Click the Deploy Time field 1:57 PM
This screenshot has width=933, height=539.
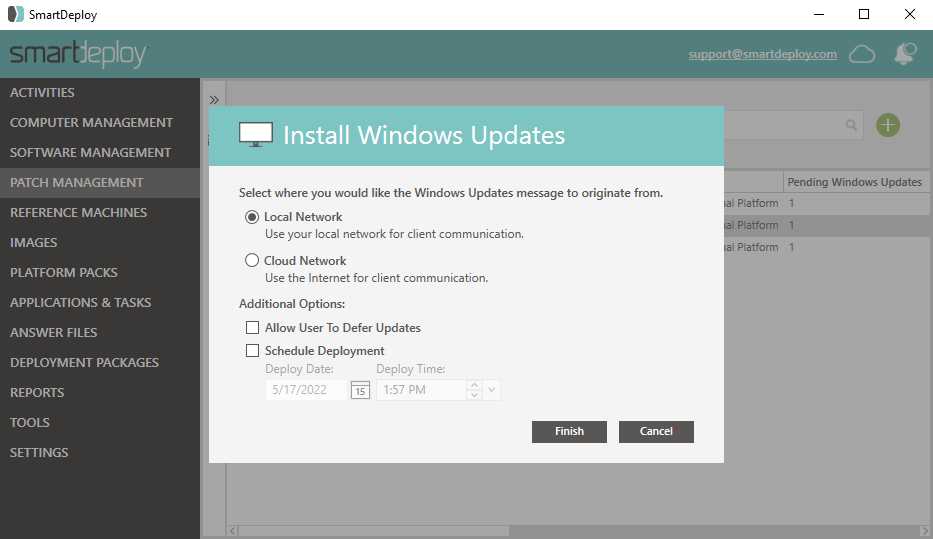[421, 390]
